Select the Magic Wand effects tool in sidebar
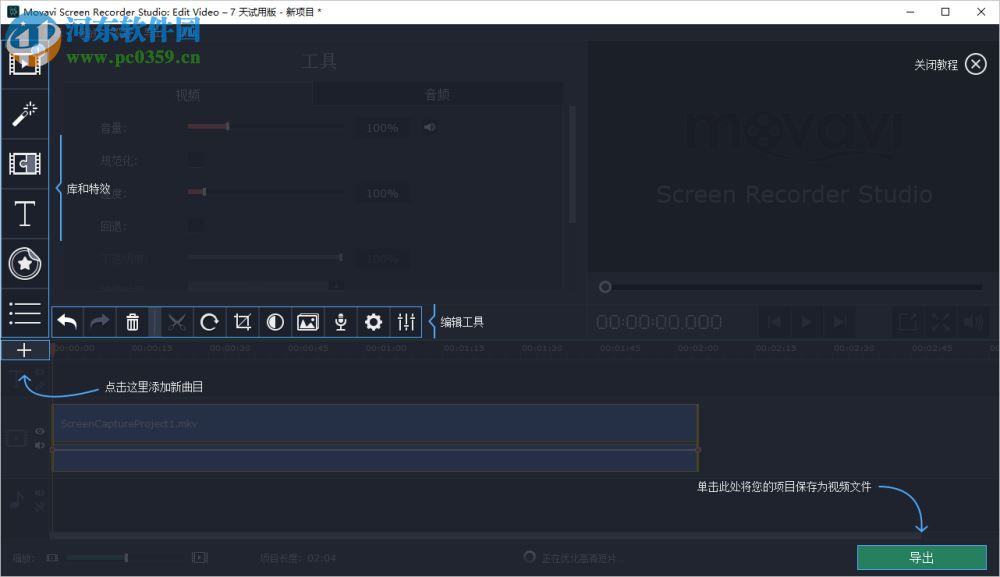 coord(25,112)
